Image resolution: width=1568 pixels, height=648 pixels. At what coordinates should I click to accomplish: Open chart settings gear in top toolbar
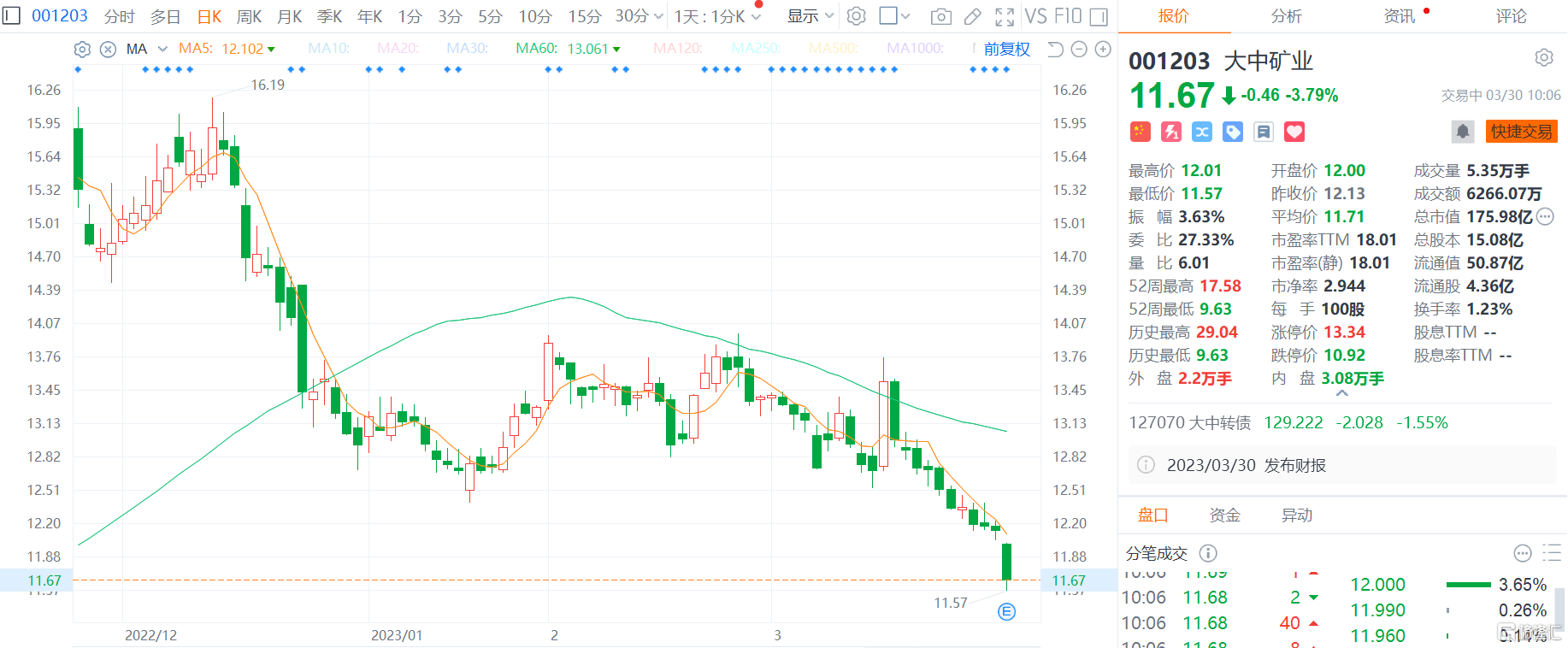coord(856,15)
